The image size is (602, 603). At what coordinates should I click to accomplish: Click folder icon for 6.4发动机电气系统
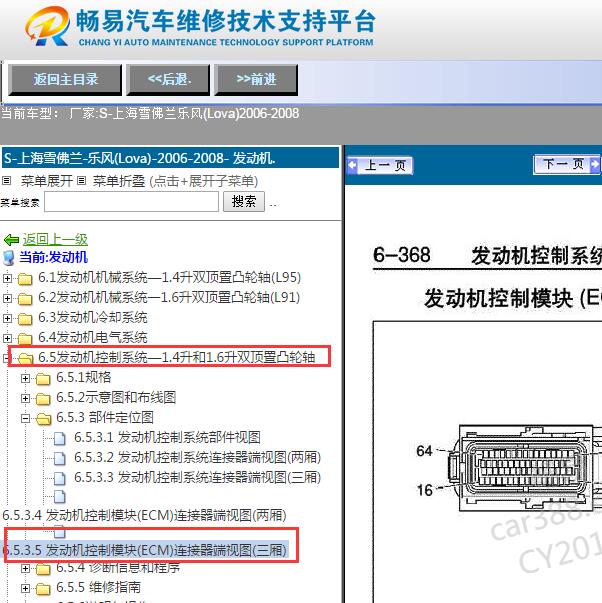[x=25, y=339]
